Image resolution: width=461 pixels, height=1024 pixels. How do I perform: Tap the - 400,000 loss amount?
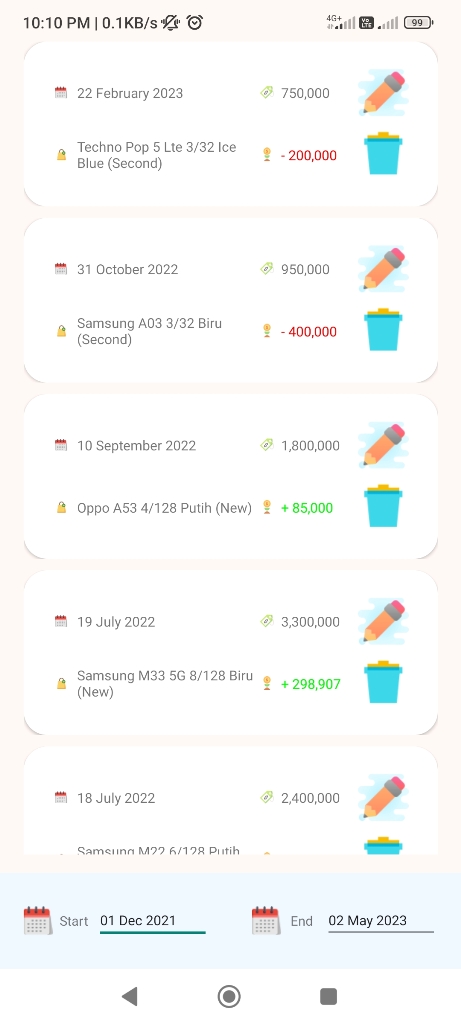pos(309,332)
